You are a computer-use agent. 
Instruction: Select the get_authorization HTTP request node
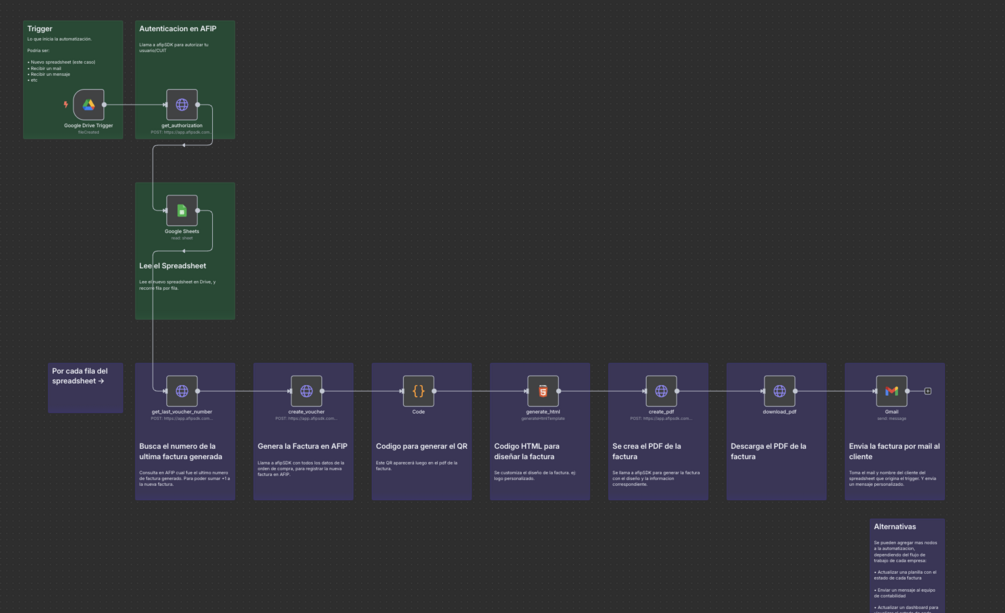point(182,105)
